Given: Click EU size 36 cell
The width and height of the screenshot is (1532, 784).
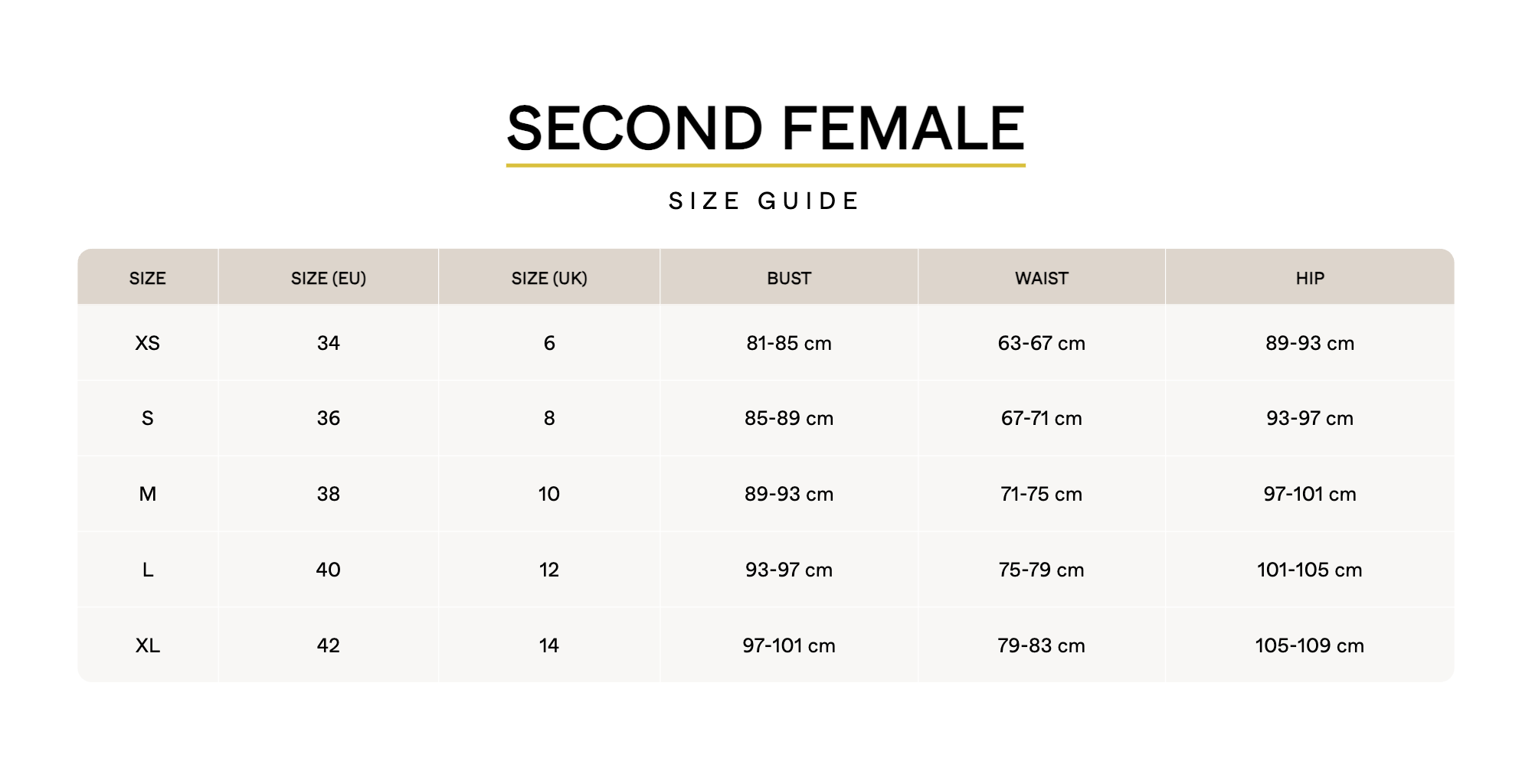Looking at the screenshot, I should point(329,419).
